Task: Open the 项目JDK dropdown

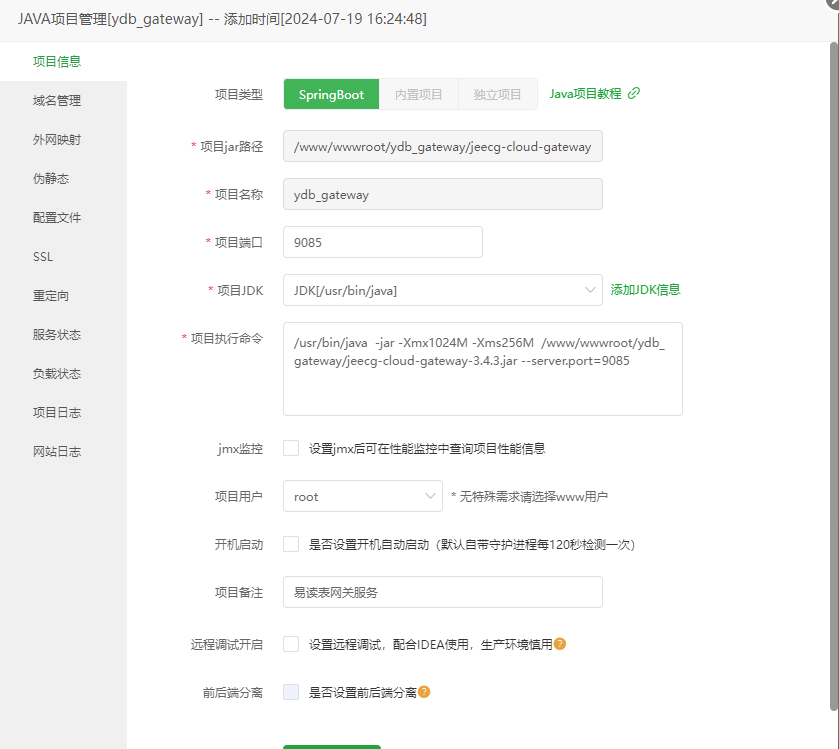Action: click(x=443, y=290)
